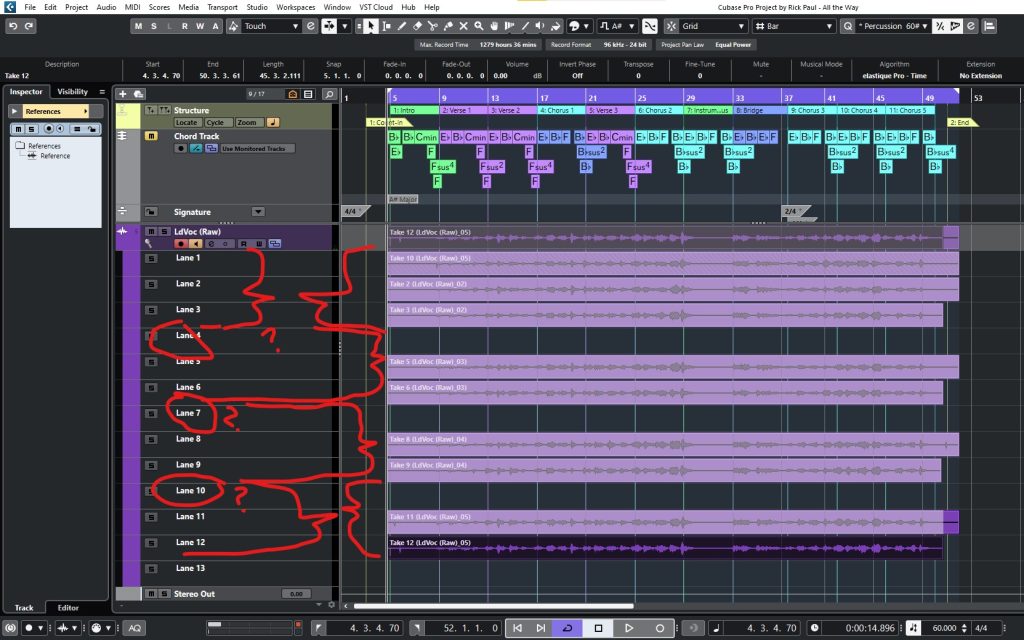Click the Use Monitored Tracks button
The image size is (1024, 640).
coord(253,148)
